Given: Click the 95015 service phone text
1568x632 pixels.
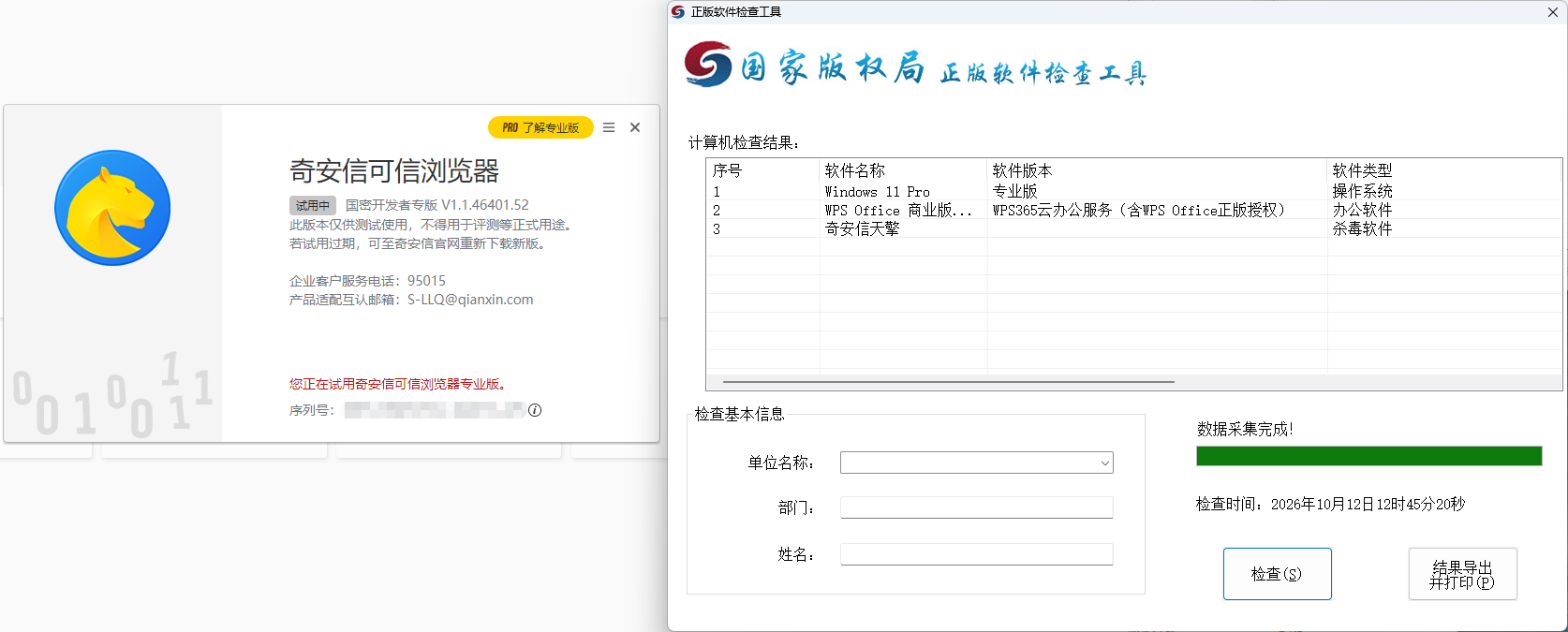Looking at the screenshot, I should [426, 281].
